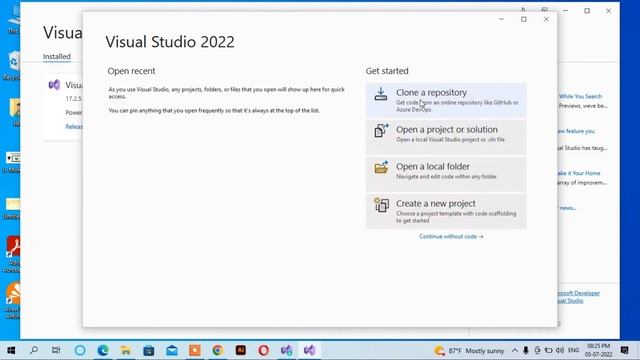640x360 pixels.
Task: Launch Microsoft Edge from taskbar
Action: point(103,350)
